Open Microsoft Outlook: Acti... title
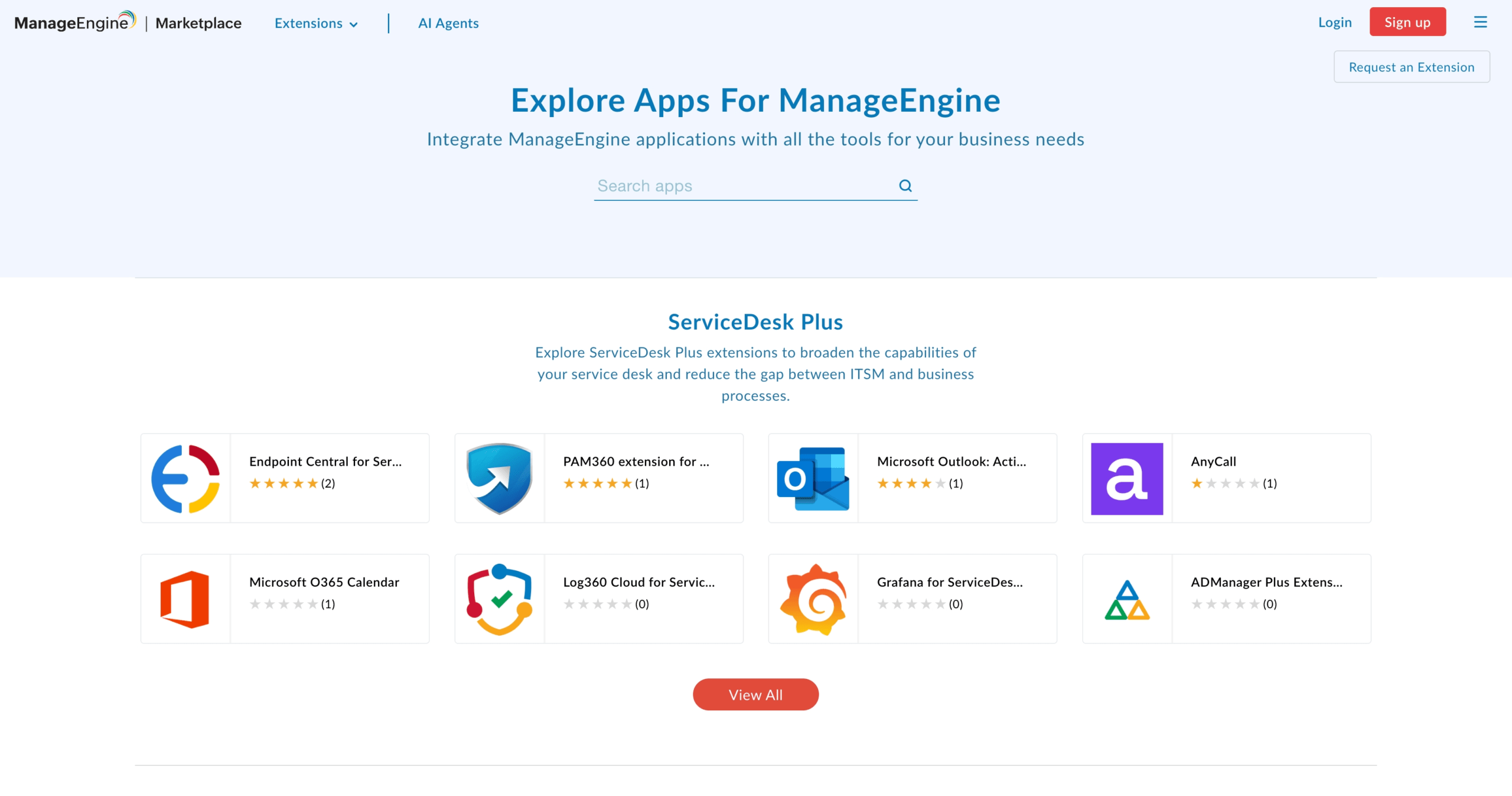This screenshot has height=796, width=1512. click(951, 462)
